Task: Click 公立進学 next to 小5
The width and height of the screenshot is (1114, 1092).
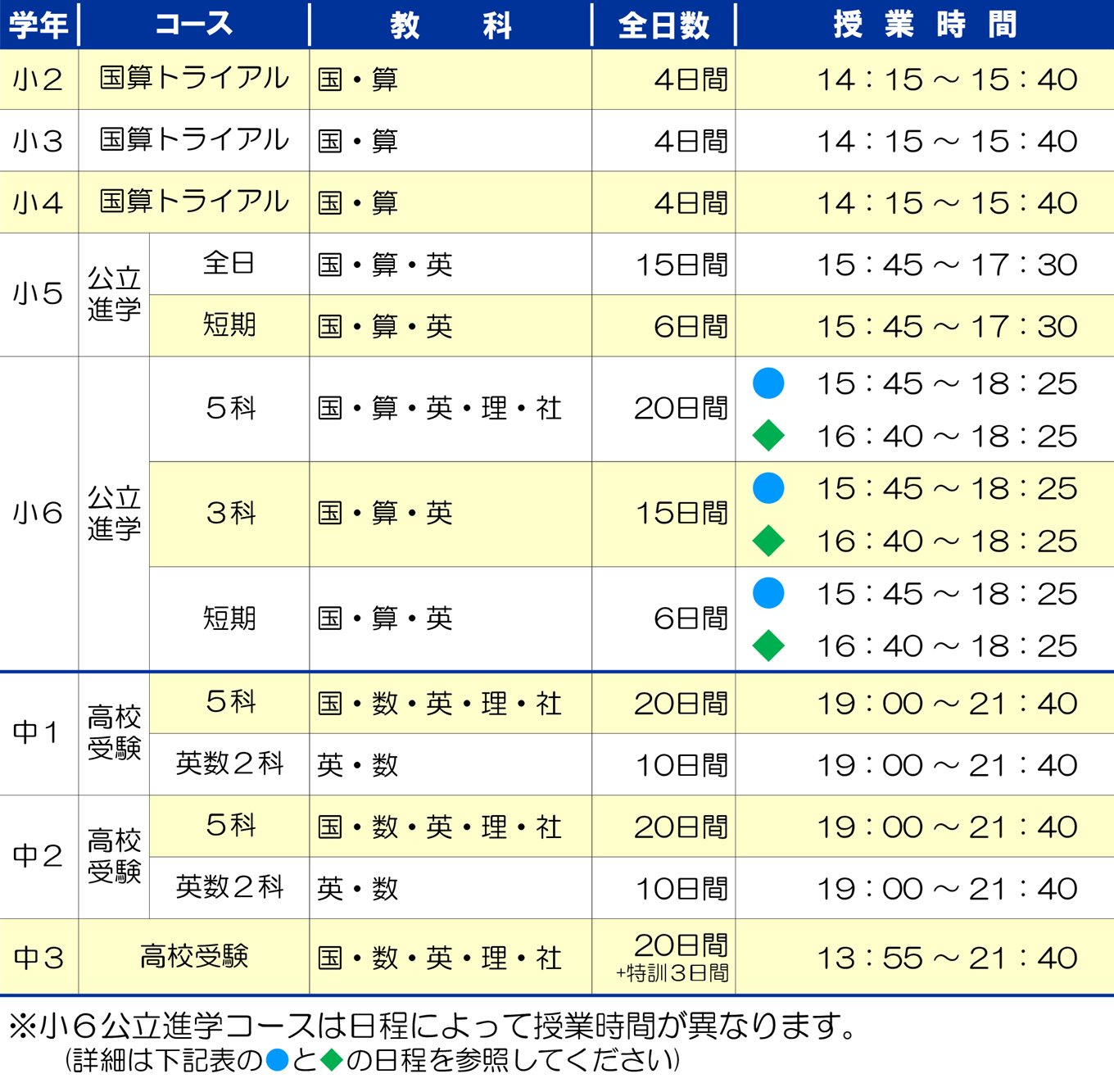Action: [x=114, y=295]
